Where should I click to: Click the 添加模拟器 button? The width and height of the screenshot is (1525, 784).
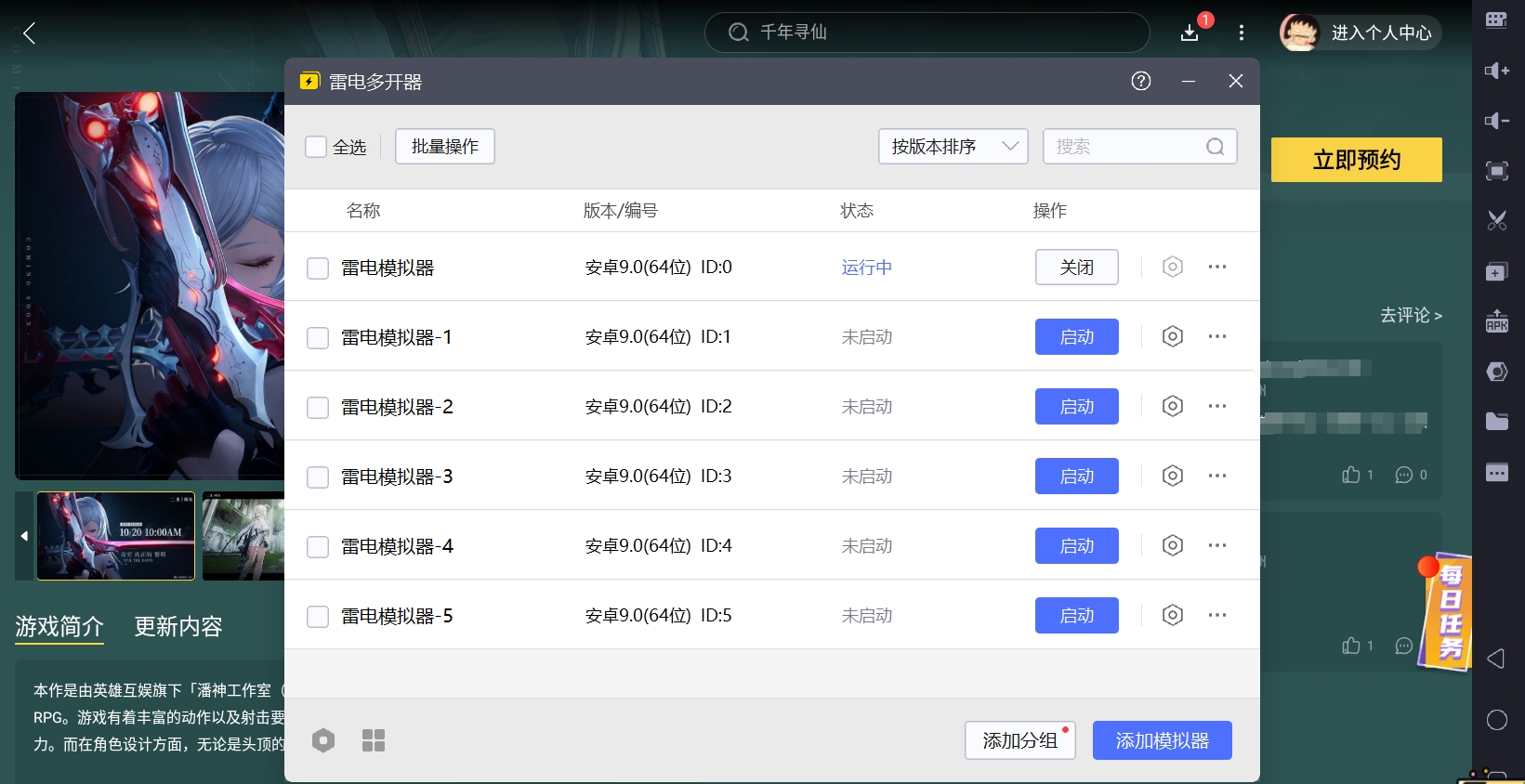click(x=1162, y=740)
